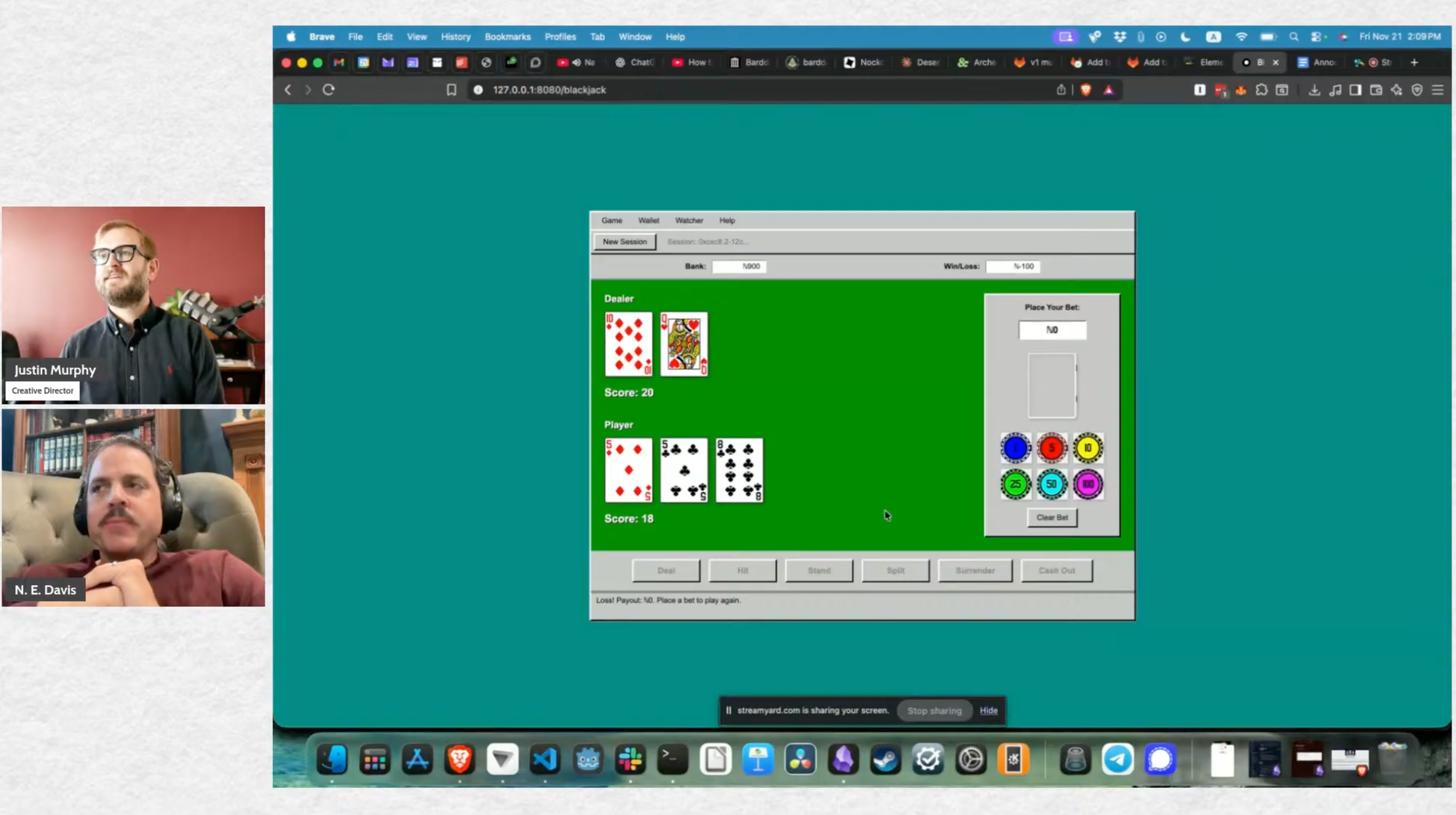Click Hide on screen sharing banner
This screenshot has height=815, width=1456.
[988, 710]
